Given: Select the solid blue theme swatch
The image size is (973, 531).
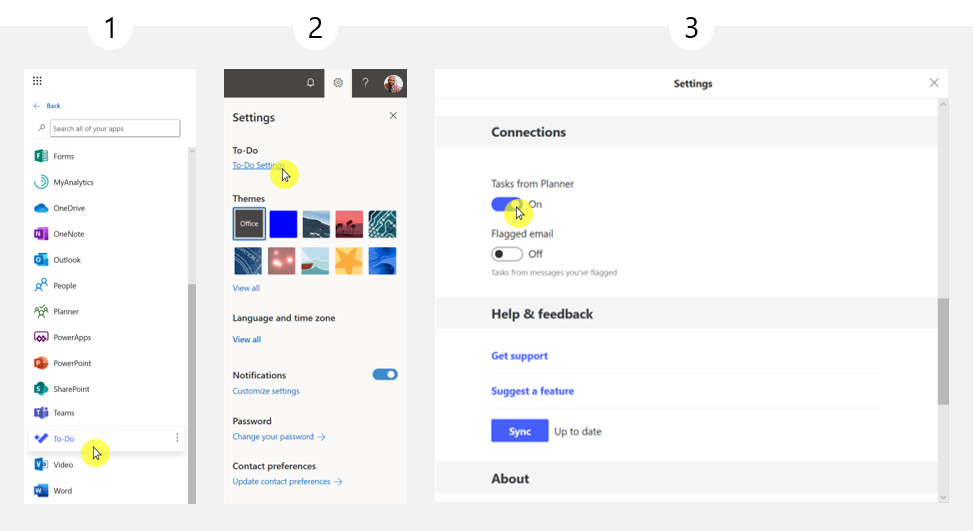Looking at the screenshot, I should point(283,224).
